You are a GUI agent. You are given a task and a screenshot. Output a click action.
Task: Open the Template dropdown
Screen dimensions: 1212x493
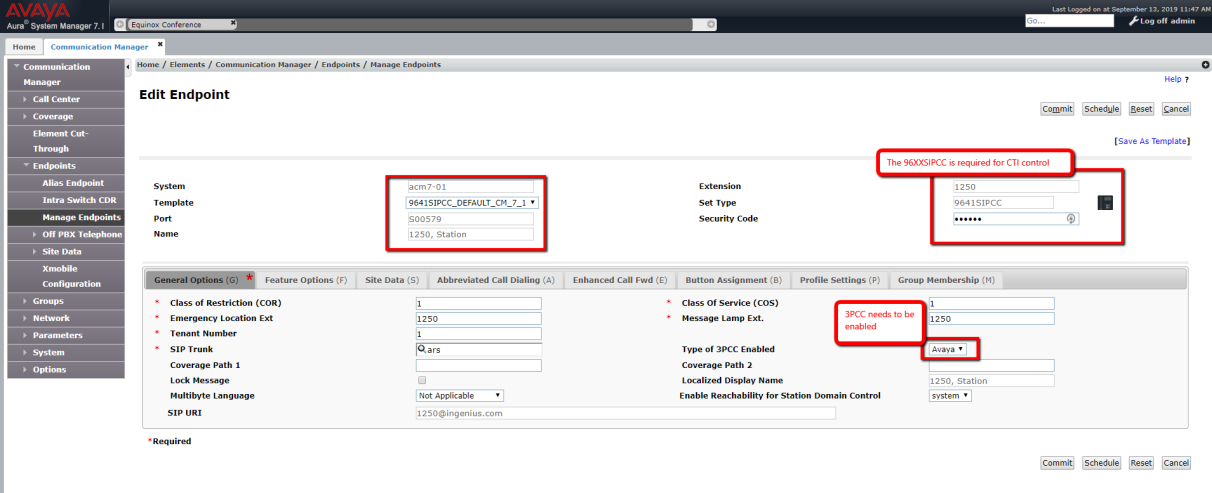tap(472, 203)
